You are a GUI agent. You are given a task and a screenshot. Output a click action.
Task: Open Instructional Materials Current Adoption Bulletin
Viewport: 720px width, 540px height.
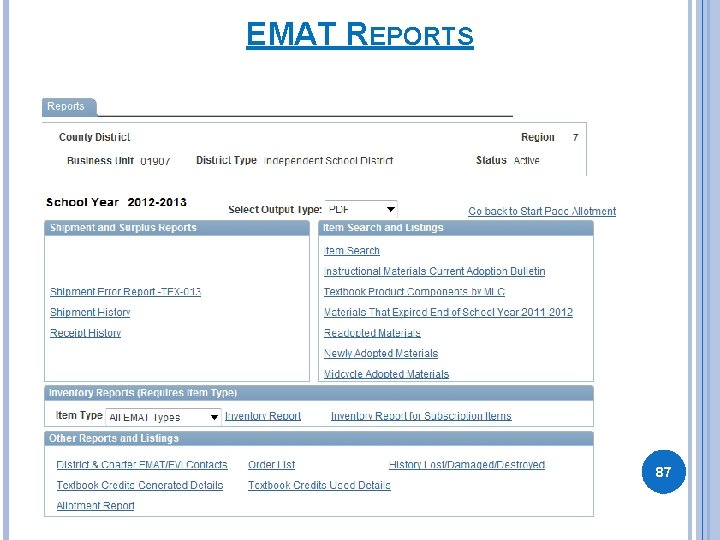[x=434, y=271]
